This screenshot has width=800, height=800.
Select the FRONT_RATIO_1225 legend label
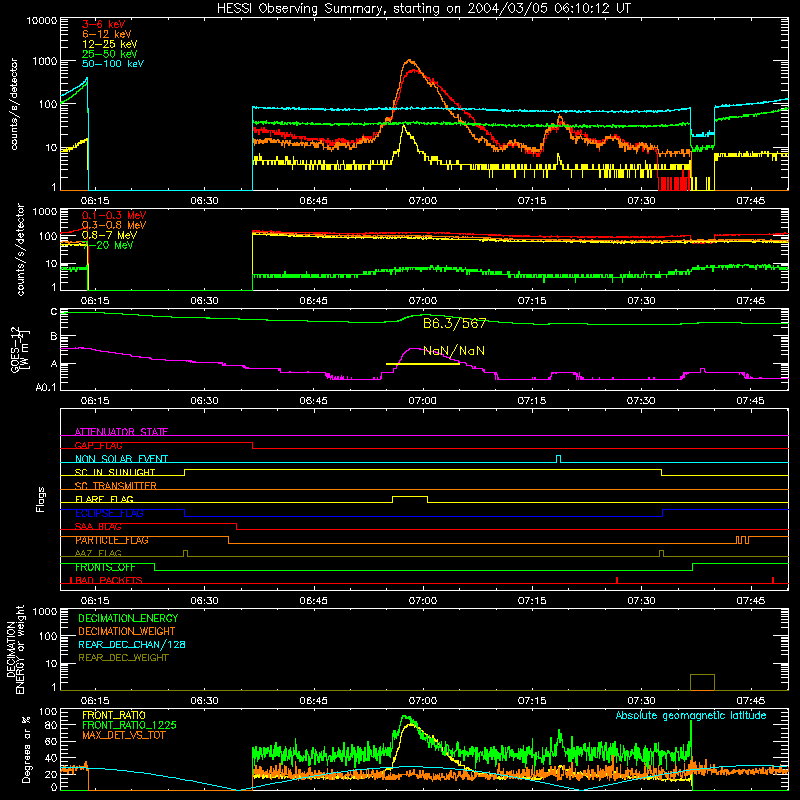coord(129,725)
